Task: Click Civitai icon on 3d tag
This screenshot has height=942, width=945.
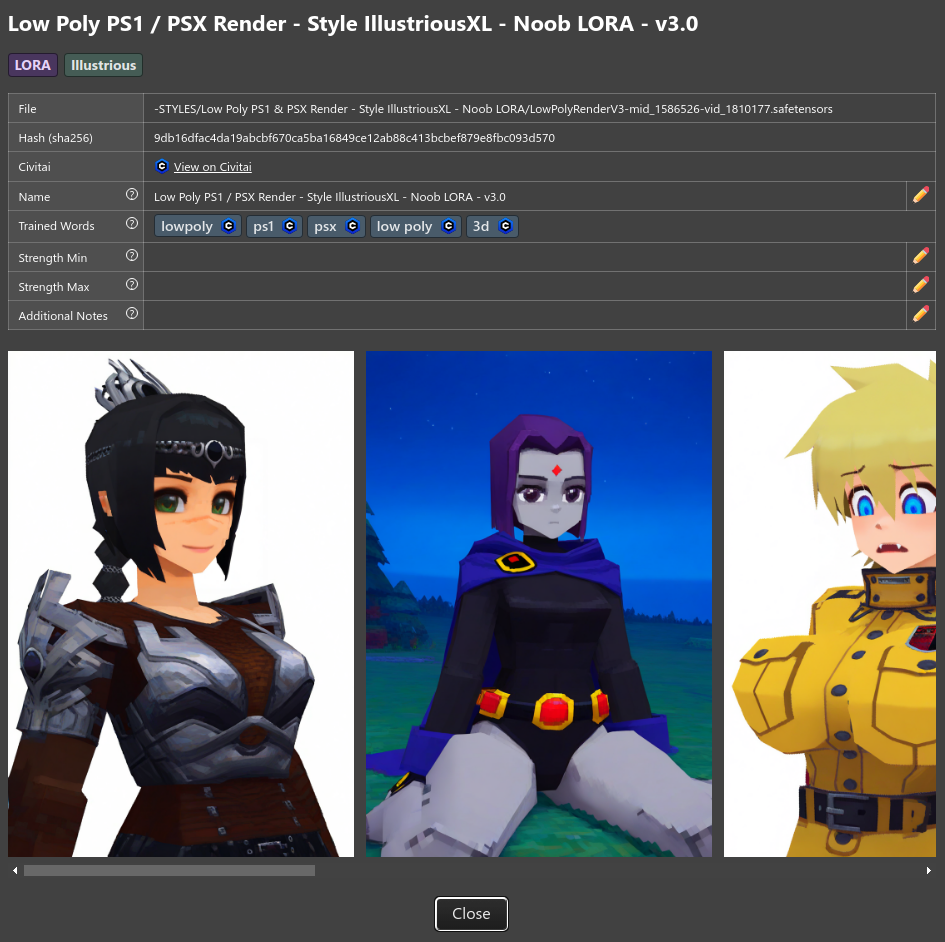Action: [506, 226]
